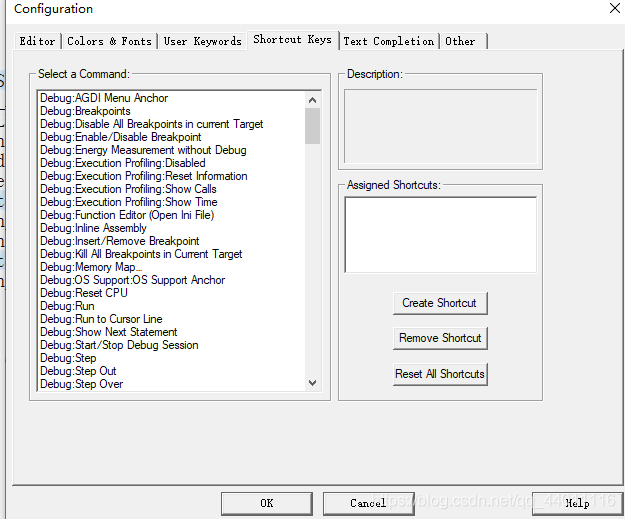Switch to the Text Completion tab

coord(389,41)
